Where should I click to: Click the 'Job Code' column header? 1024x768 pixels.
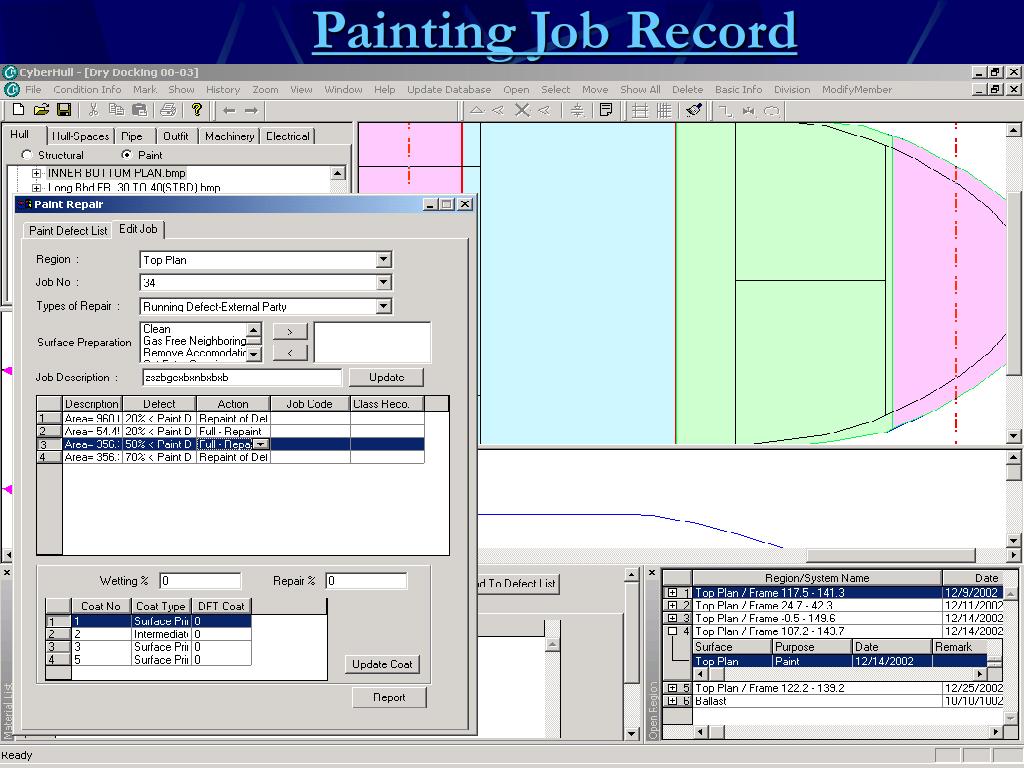pyautogui.click(x=310, y=404)
